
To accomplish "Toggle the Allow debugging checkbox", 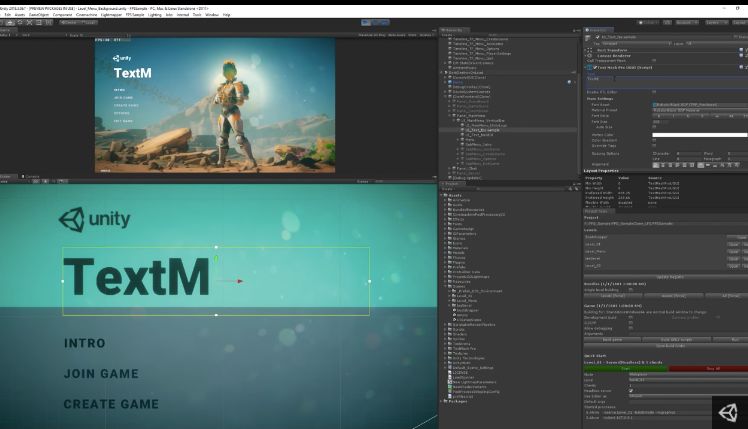I will click(631, 328).
